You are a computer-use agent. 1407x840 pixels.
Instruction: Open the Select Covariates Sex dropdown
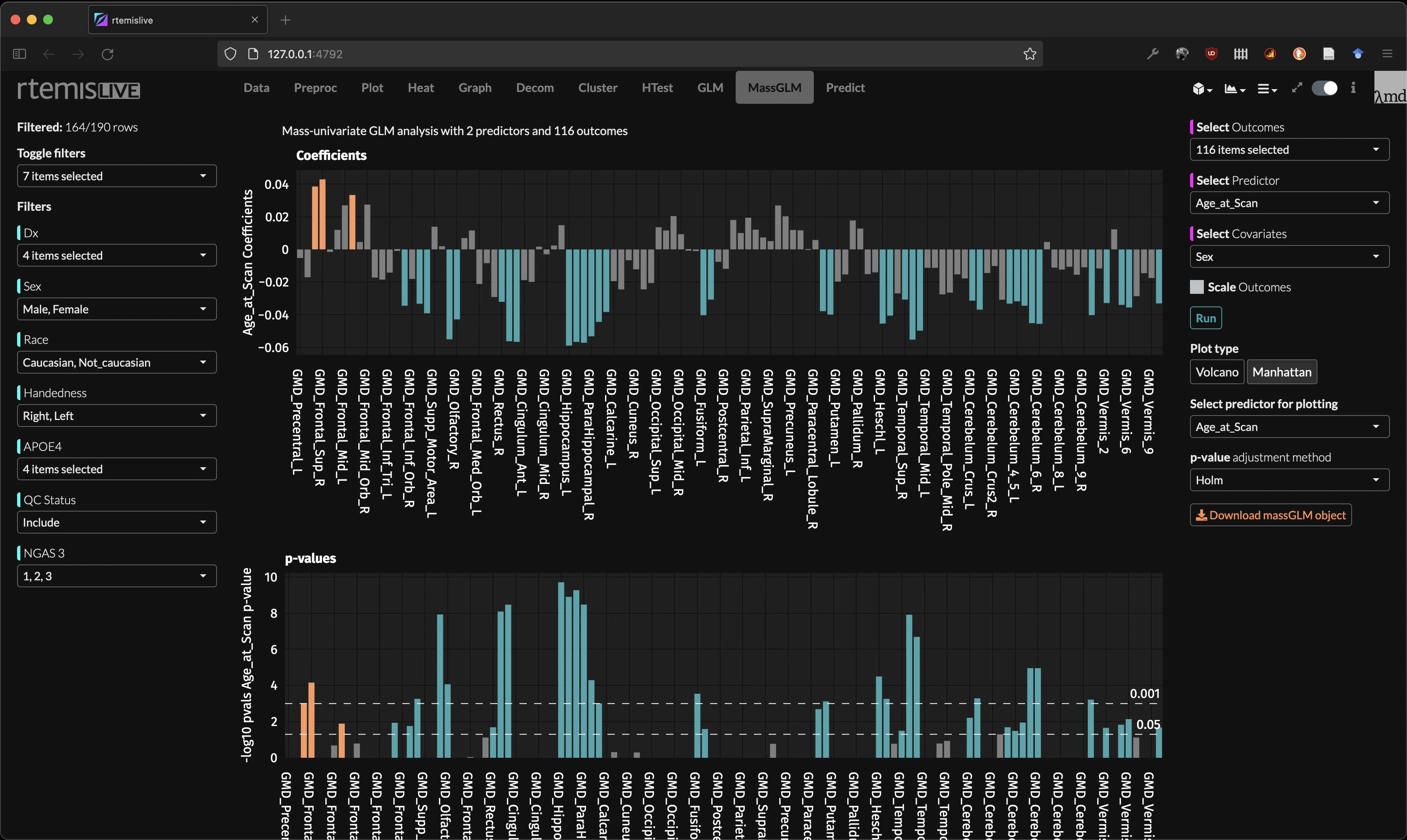click(1289, 256)
